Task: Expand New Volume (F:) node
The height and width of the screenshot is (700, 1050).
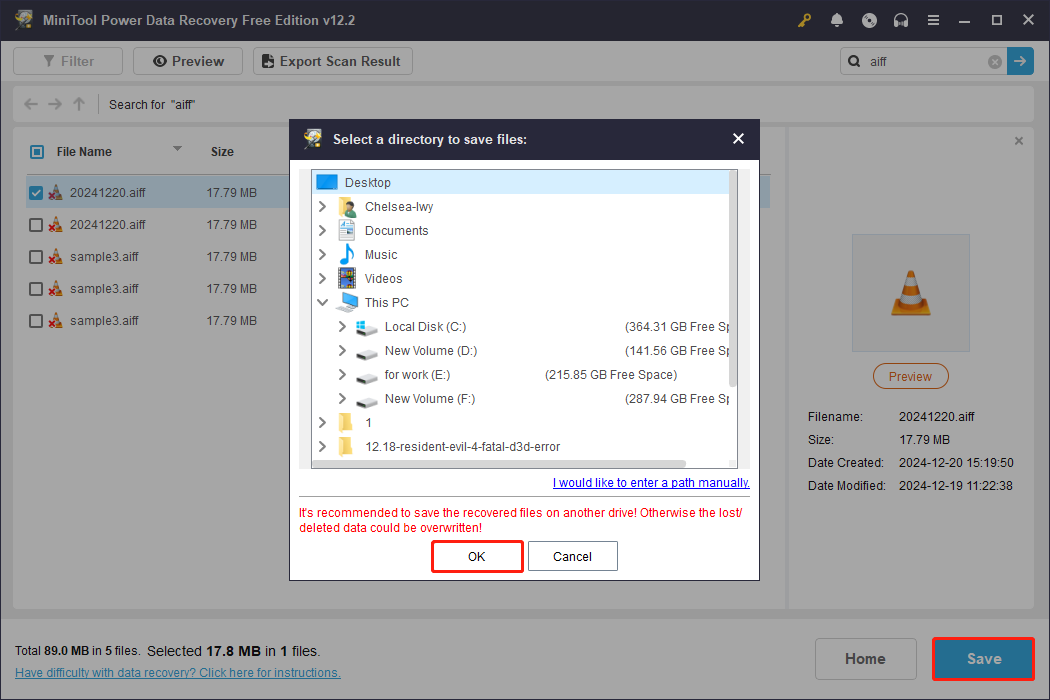Action: click(342, 399)
